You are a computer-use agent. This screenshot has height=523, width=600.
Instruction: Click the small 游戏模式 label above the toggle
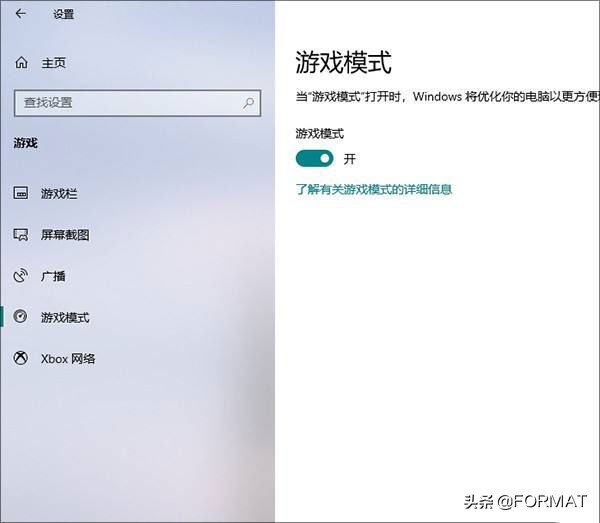pyautogui.click(x=320, y=134)
